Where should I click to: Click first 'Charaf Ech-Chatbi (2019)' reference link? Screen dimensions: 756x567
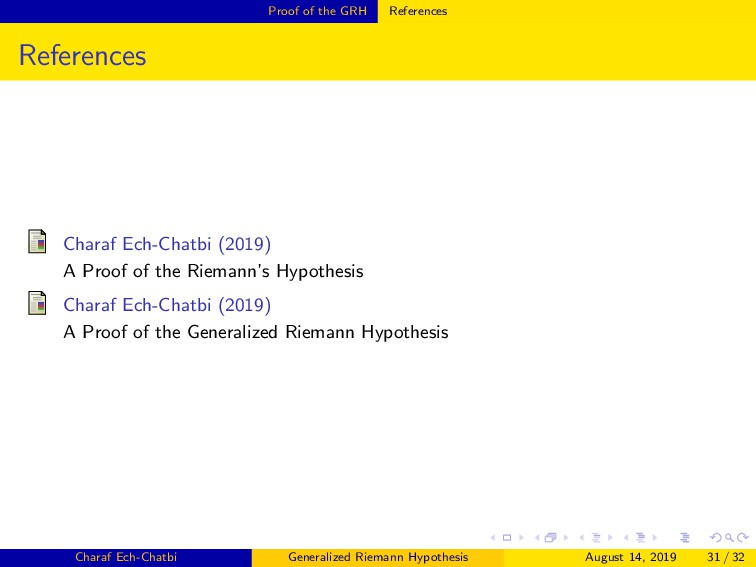[167, 244]
